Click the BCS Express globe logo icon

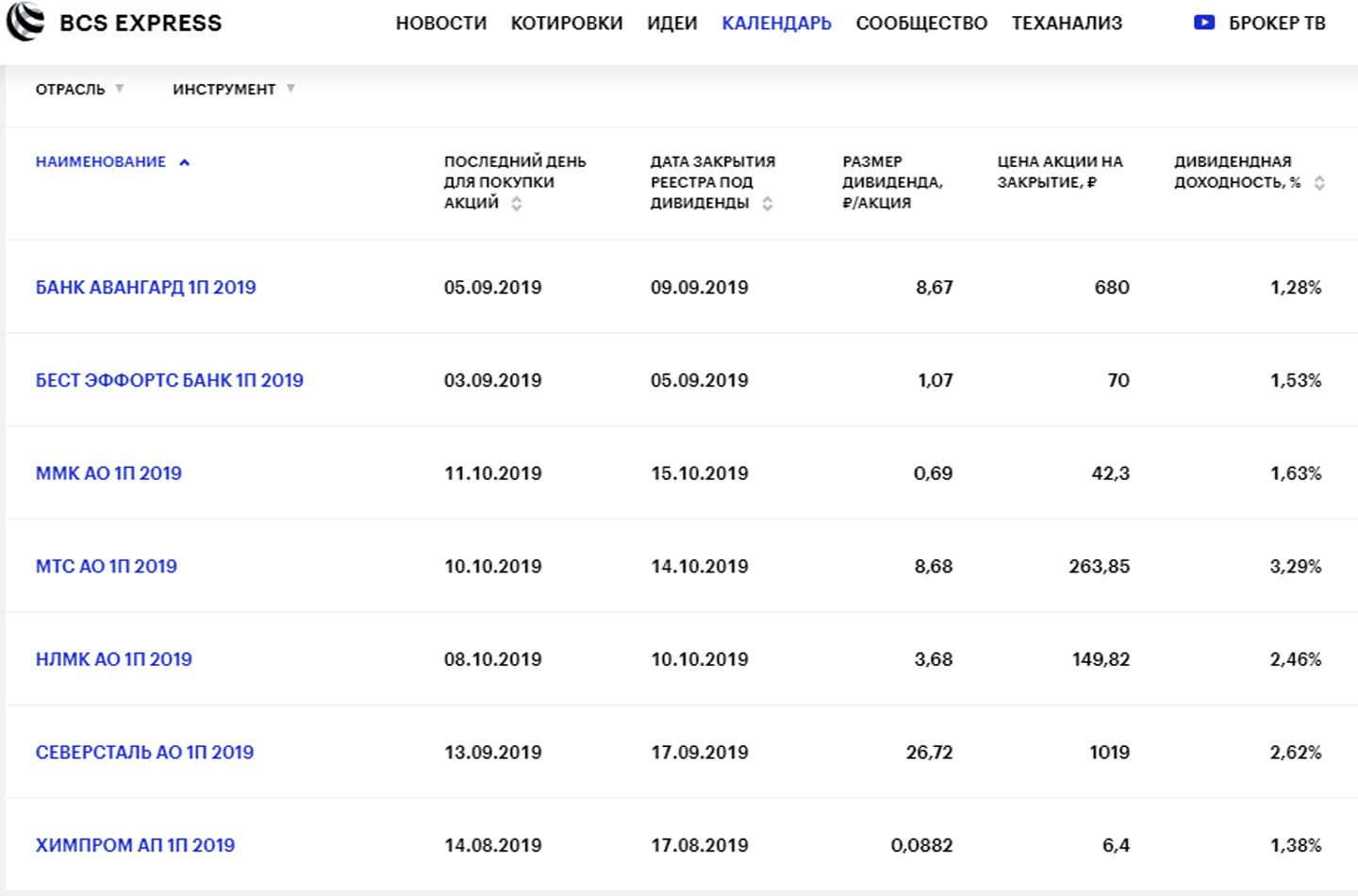pyautogui.click(x=25, y=23)
